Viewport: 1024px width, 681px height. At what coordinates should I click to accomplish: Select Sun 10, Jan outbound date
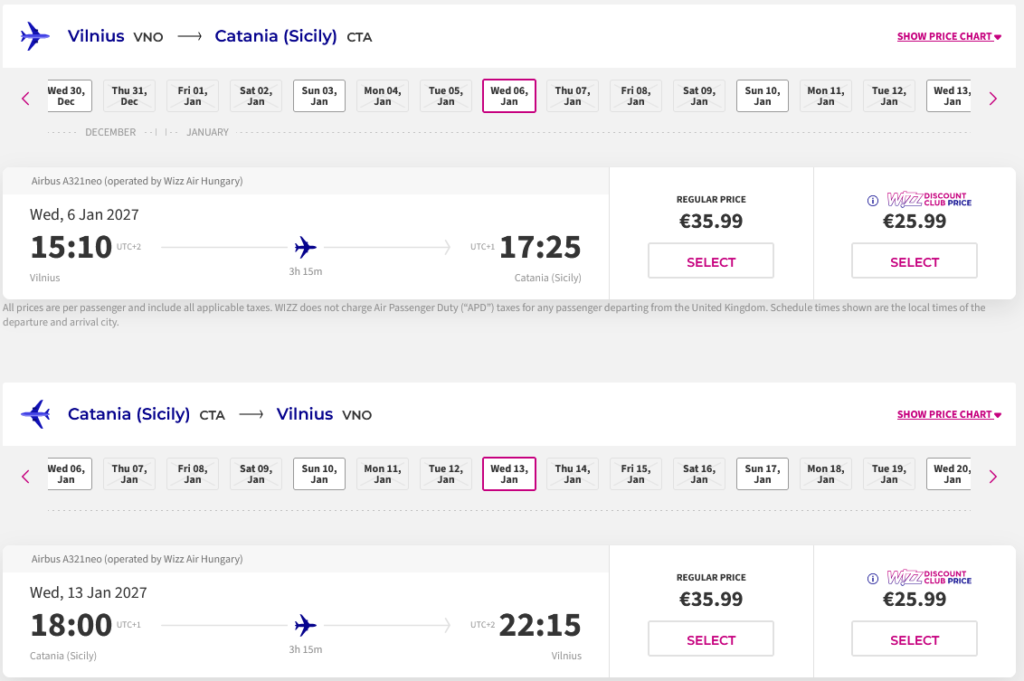point(762,96)
